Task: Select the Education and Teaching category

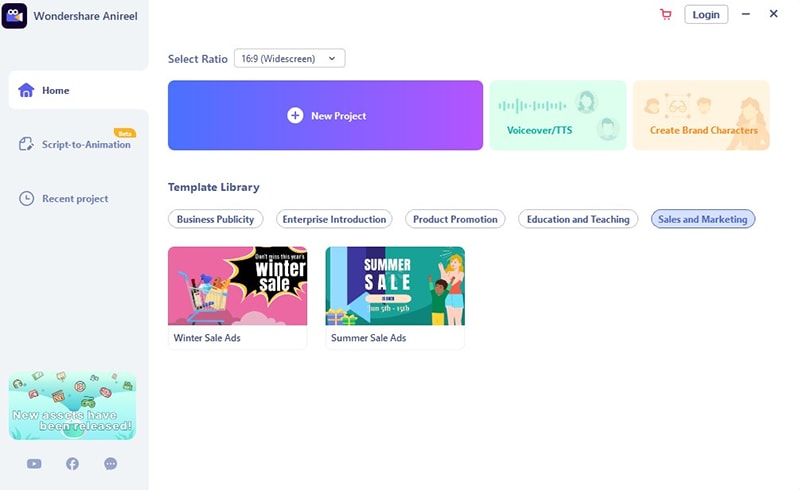Action: tap(578, 219)
